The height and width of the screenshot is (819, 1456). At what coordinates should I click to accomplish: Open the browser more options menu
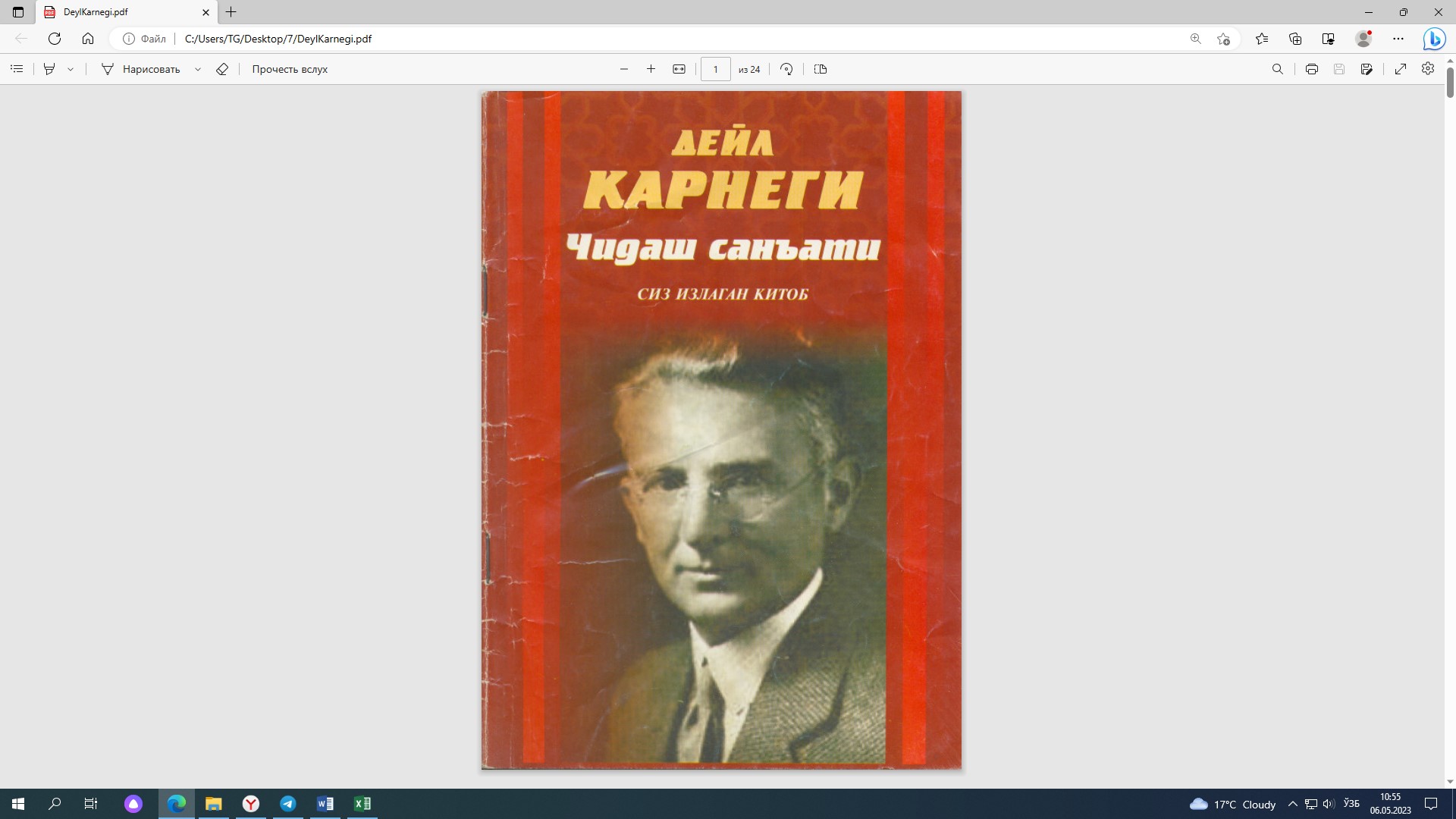coord(1399,38)
